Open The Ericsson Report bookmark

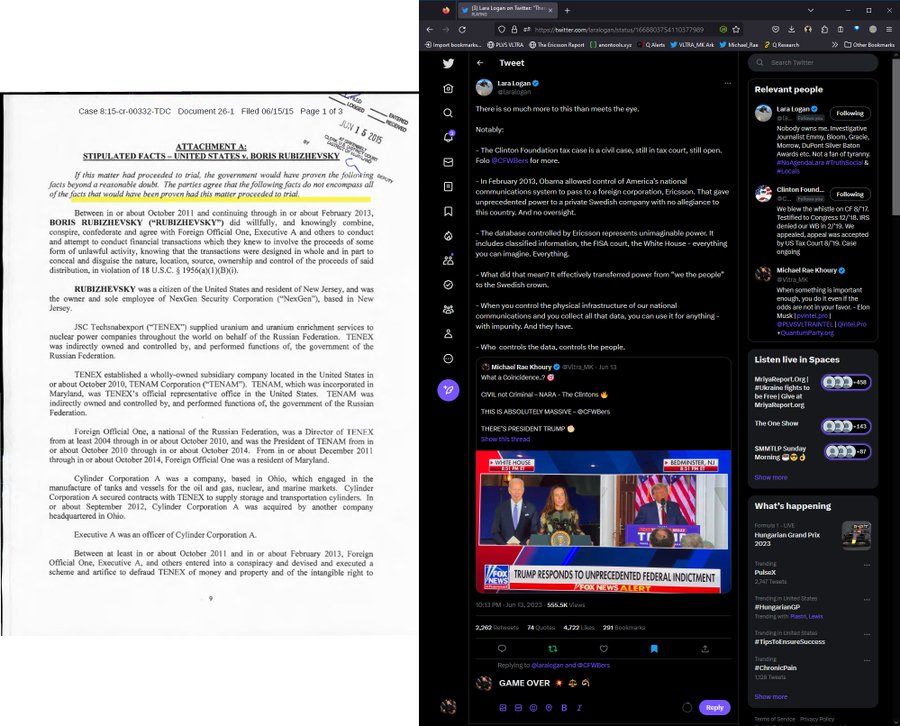click(556, 45)
